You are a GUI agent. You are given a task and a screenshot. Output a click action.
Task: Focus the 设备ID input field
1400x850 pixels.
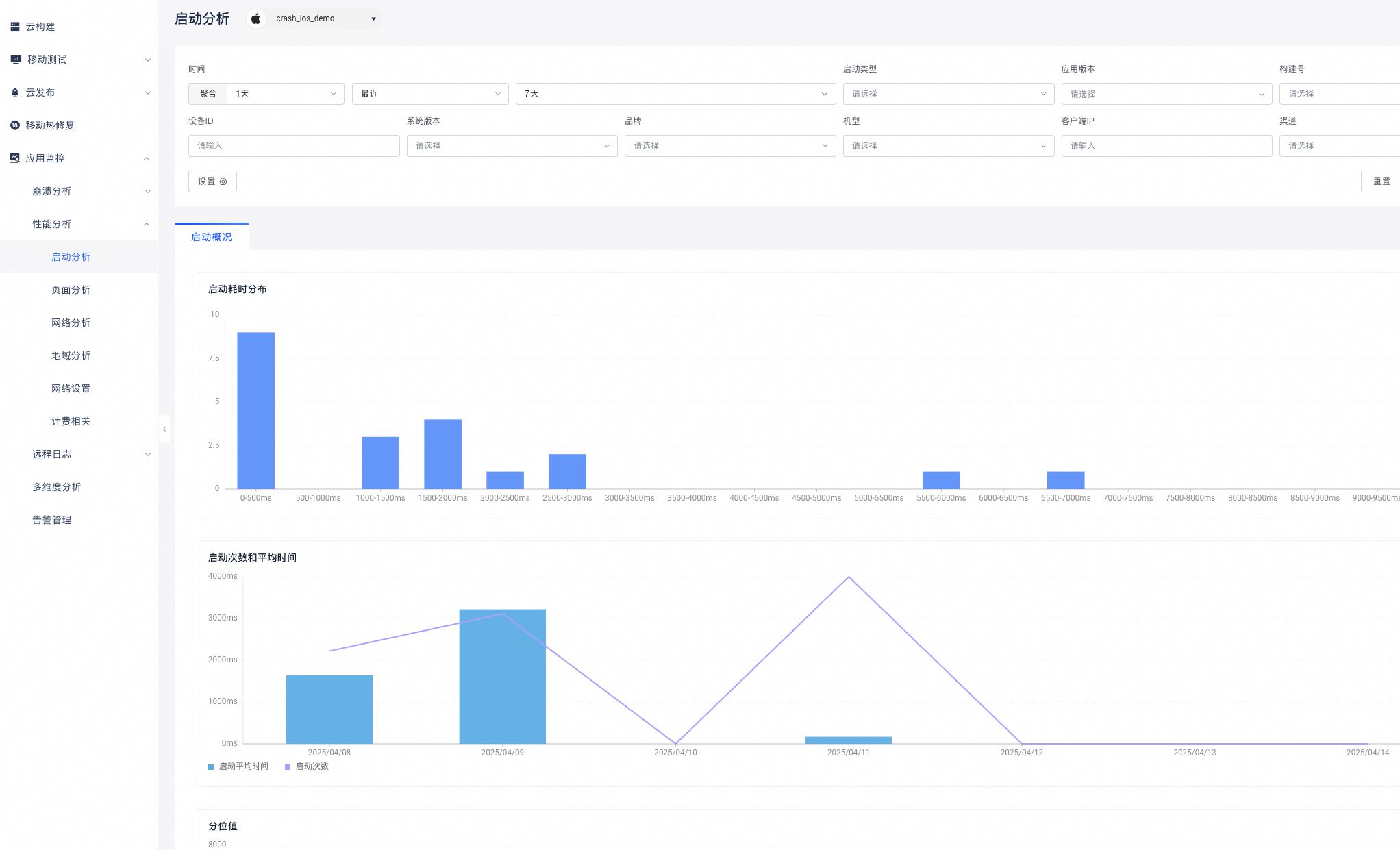tap(294, 146)
